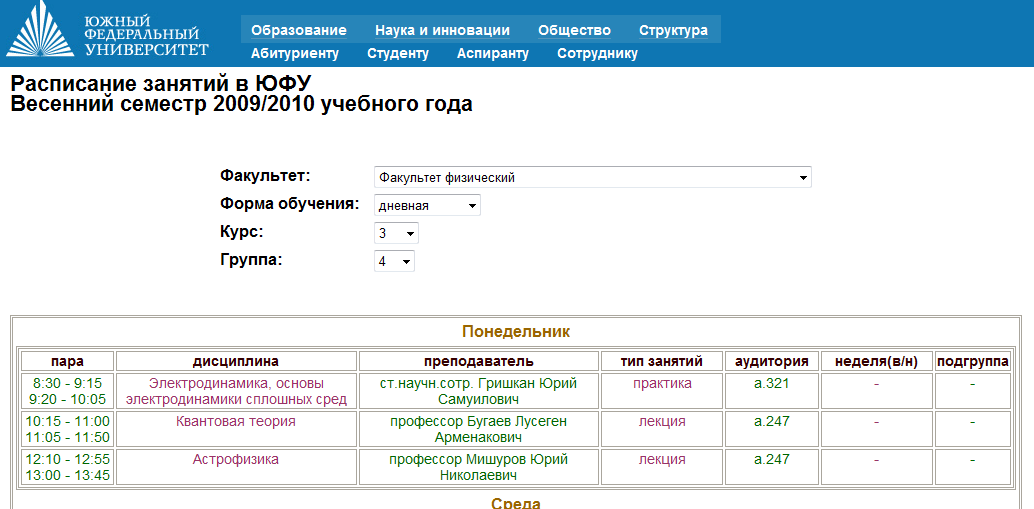Click the преподаватель column header
Viewport: 1034px width, 509px height.
pyautogui.click(x=479, y=361)
